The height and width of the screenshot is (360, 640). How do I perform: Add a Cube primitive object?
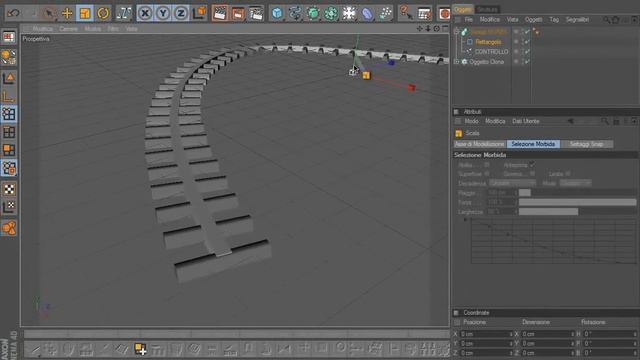[x=277, y=13]
